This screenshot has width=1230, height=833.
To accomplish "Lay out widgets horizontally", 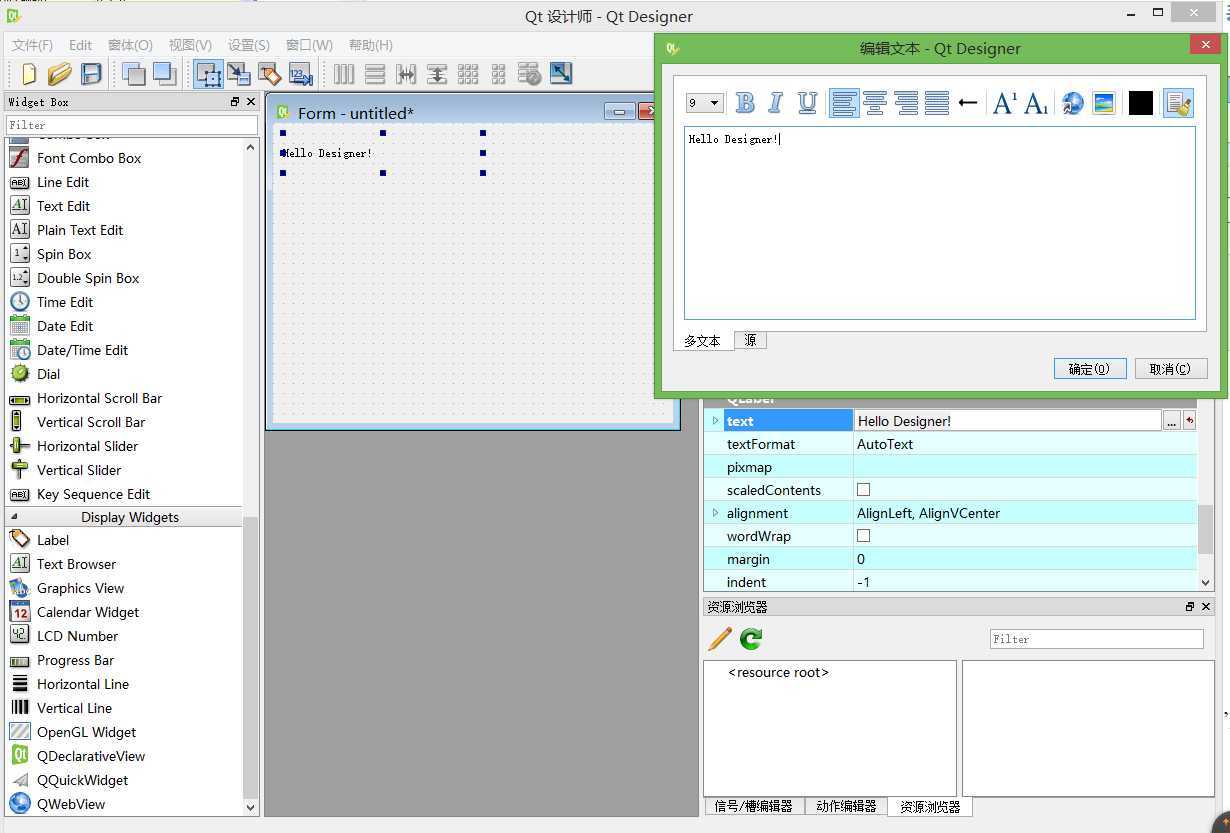I will click(343, 74).
